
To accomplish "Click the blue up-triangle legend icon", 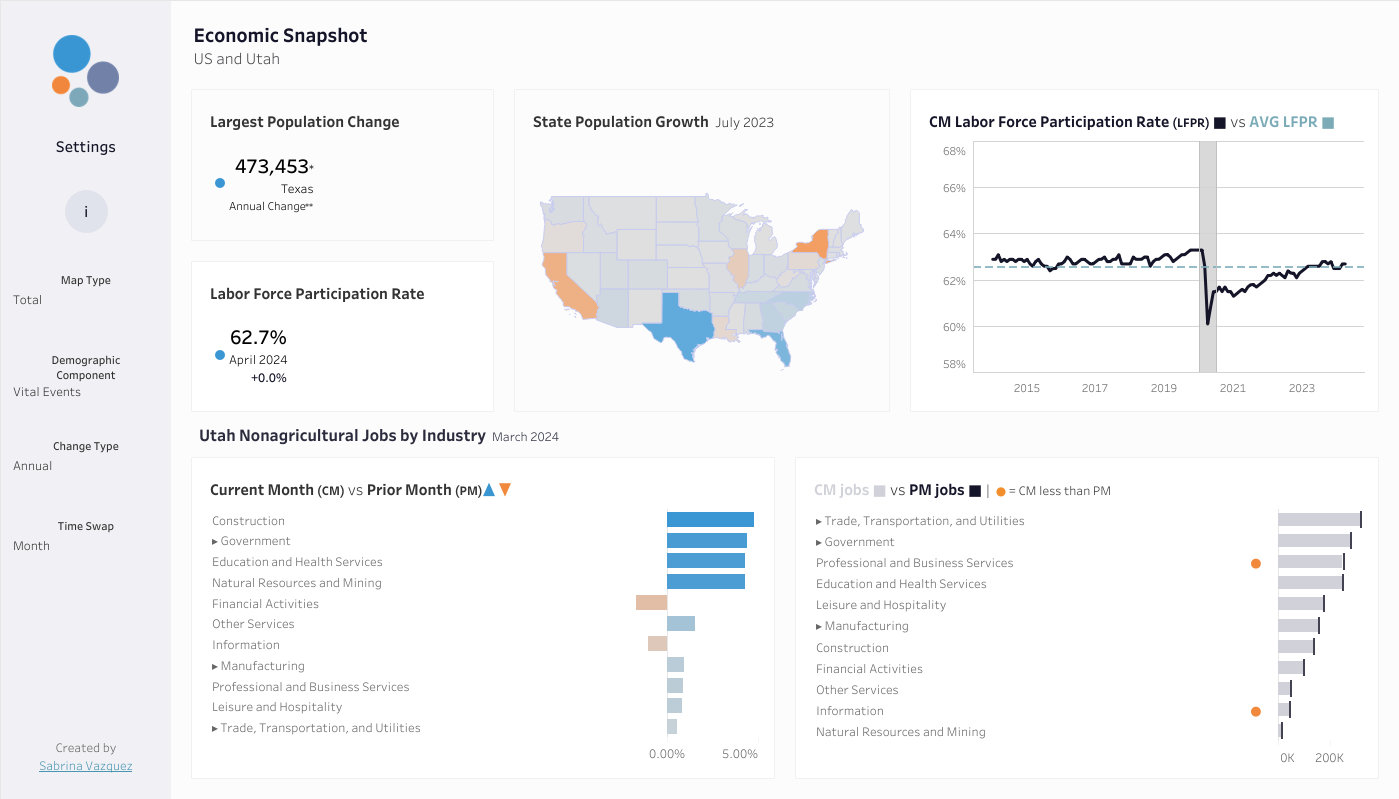I will pyautogui.click(x=489, y=490).
